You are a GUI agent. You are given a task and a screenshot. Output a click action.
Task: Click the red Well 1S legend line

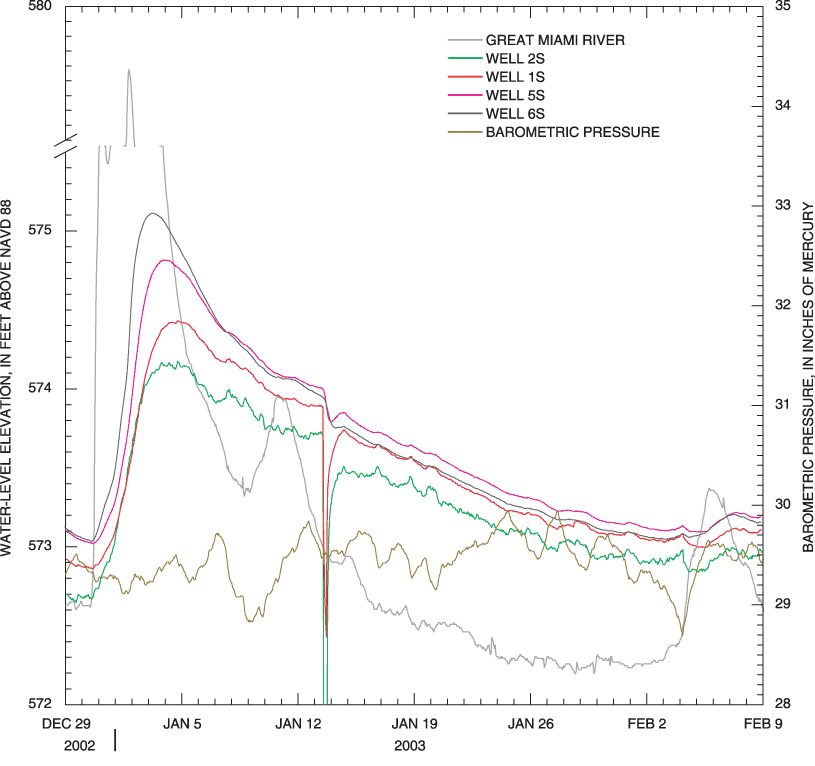tap(461, 77)
